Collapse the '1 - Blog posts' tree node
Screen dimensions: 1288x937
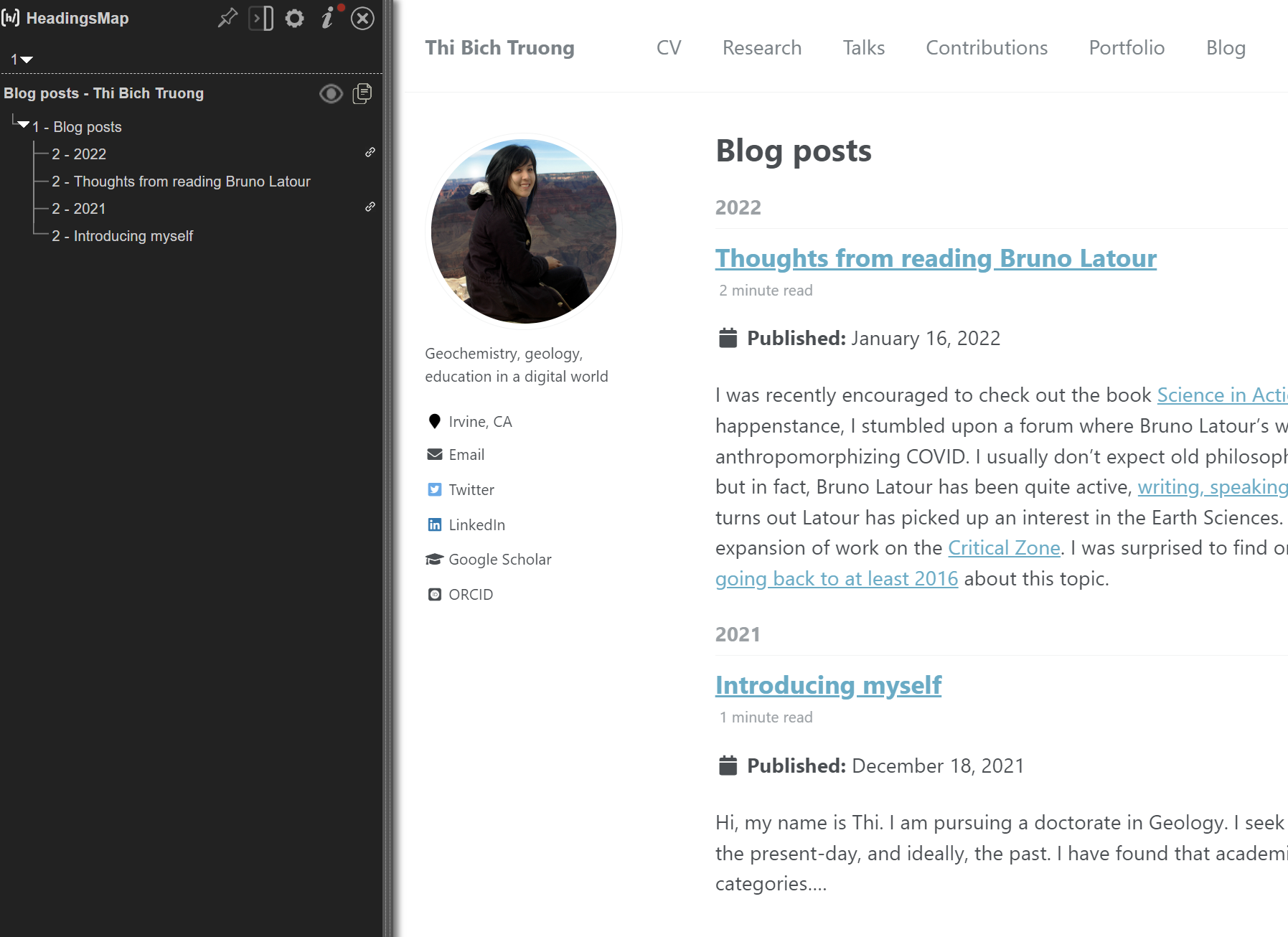point(24,125)
